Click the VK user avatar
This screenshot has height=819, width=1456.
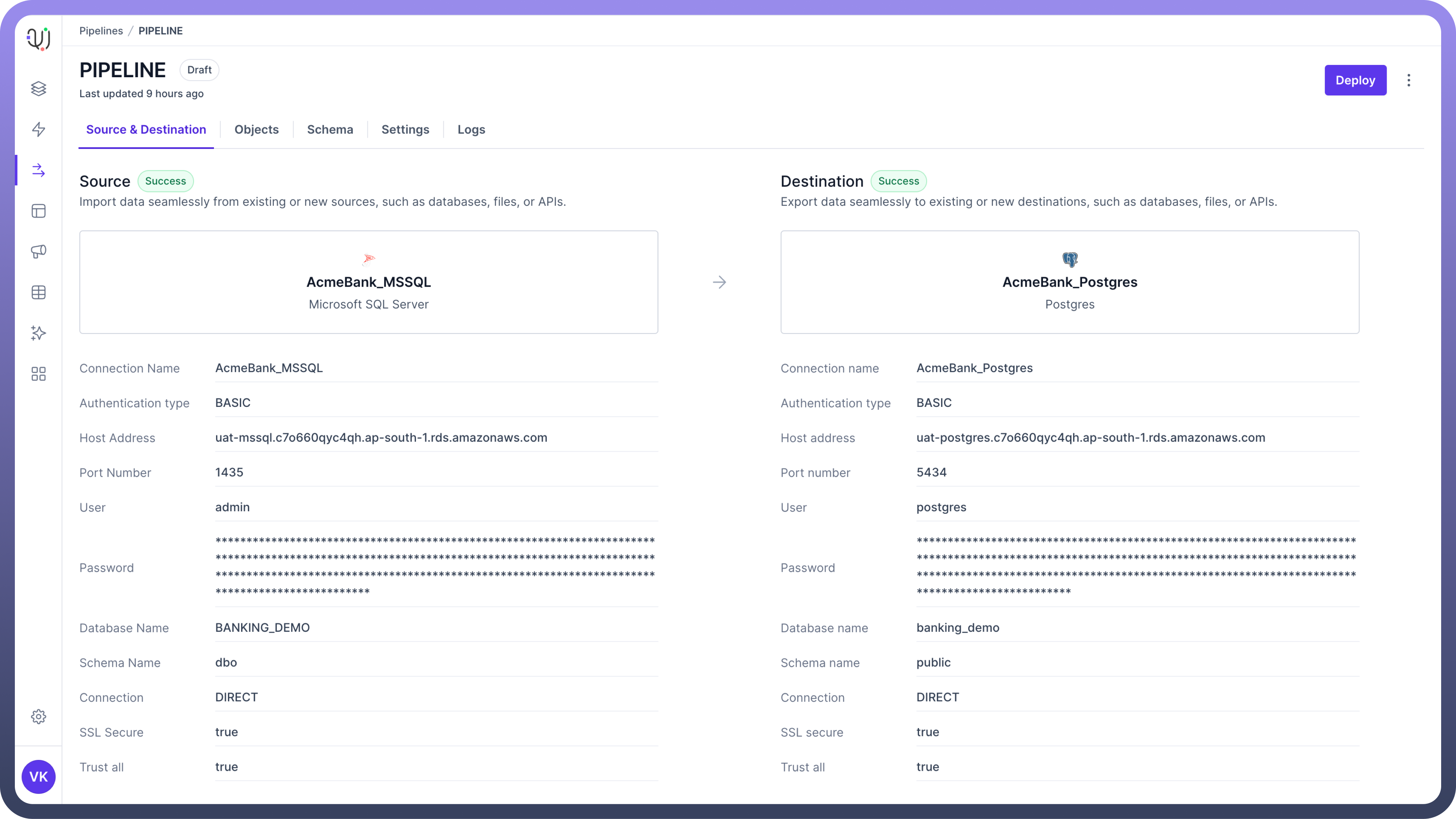pyautogui.click(x=38, y=777)
